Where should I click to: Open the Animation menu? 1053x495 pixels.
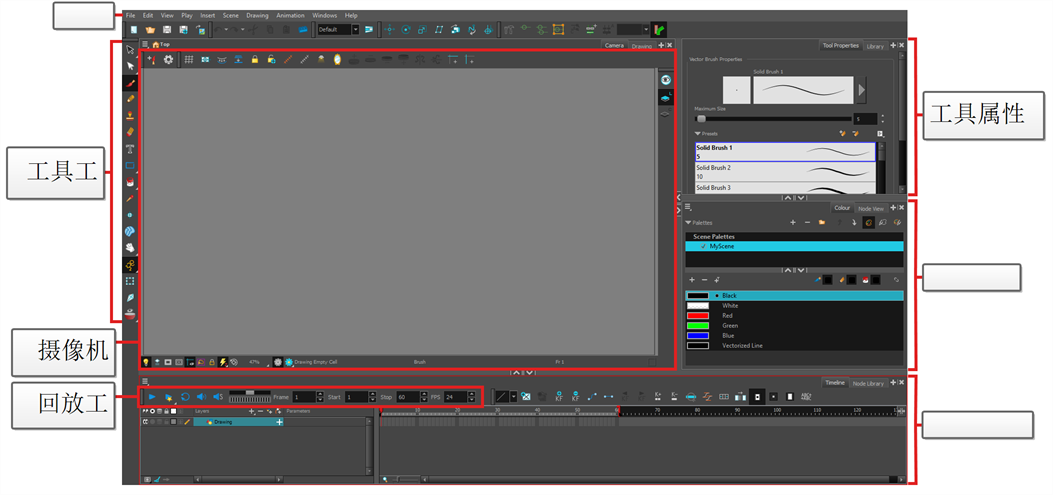(290, 16)
